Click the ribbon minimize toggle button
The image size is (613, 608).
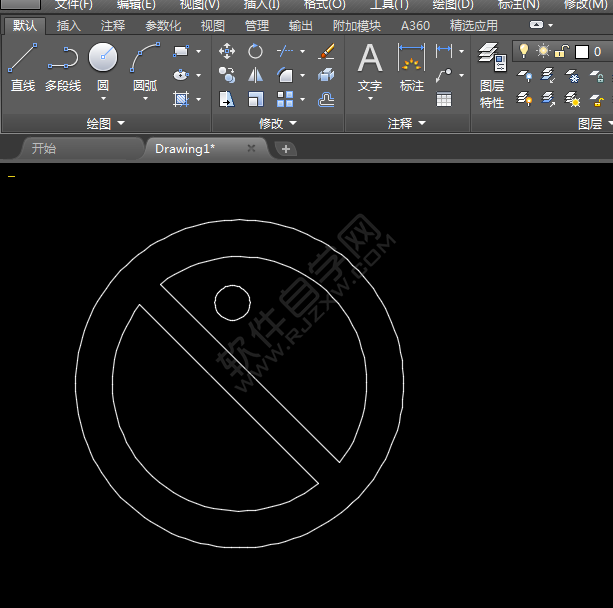[x=536, y=25]
